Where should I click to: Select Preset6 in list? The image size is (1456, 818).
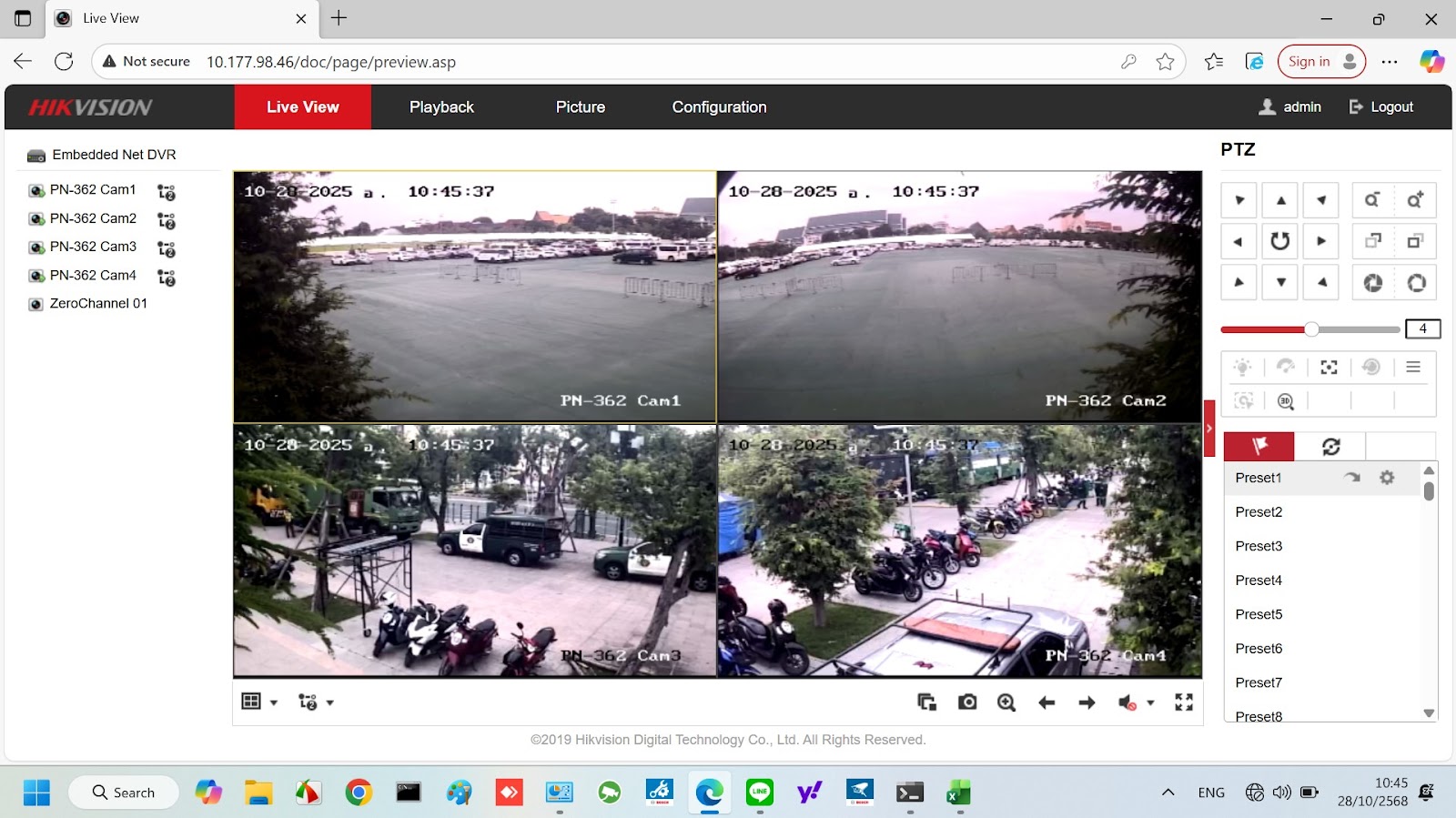1323,649
